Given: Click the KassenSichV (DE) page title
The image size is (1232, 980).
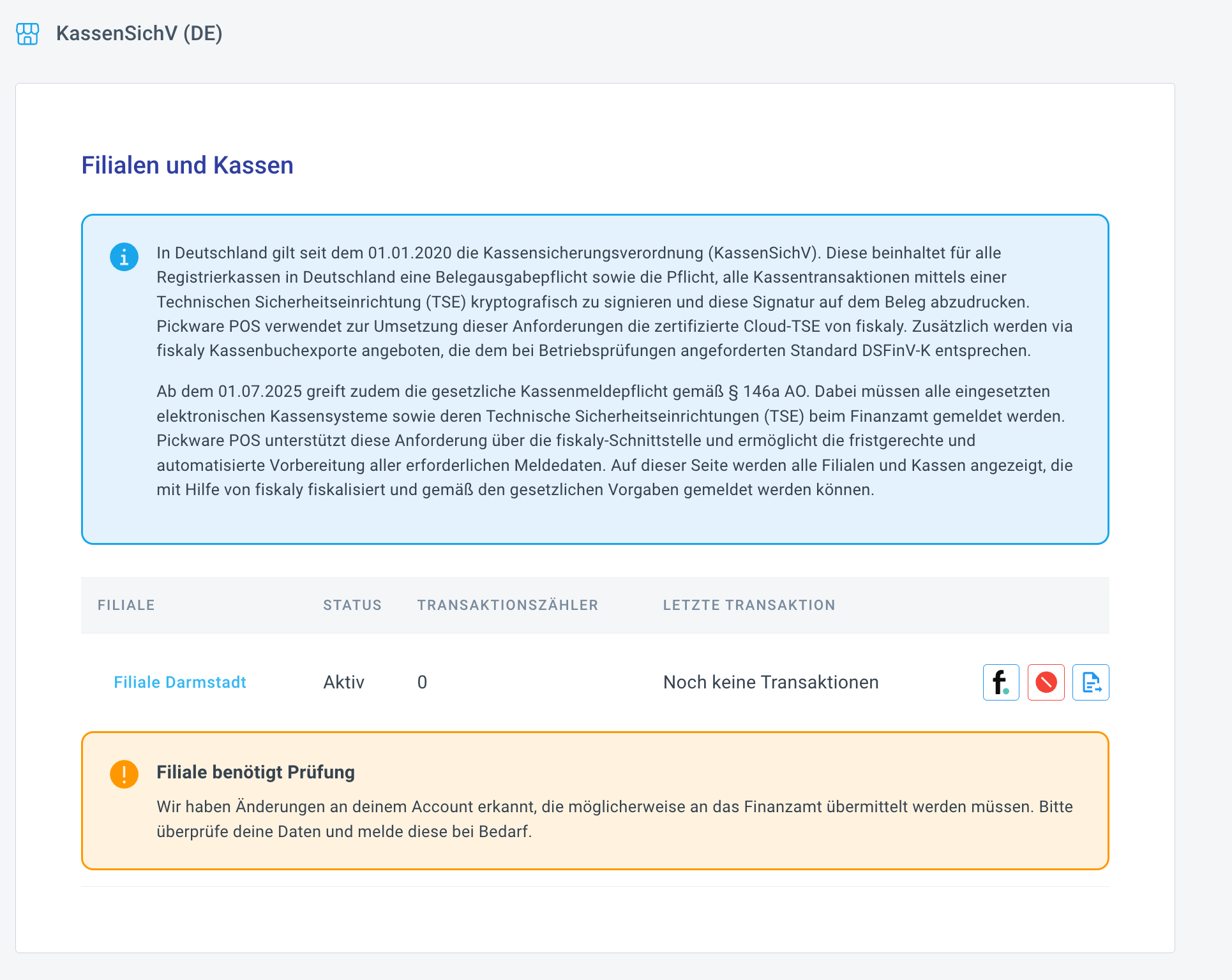Looking at the screenshot, I should click(x=139, y=33).
